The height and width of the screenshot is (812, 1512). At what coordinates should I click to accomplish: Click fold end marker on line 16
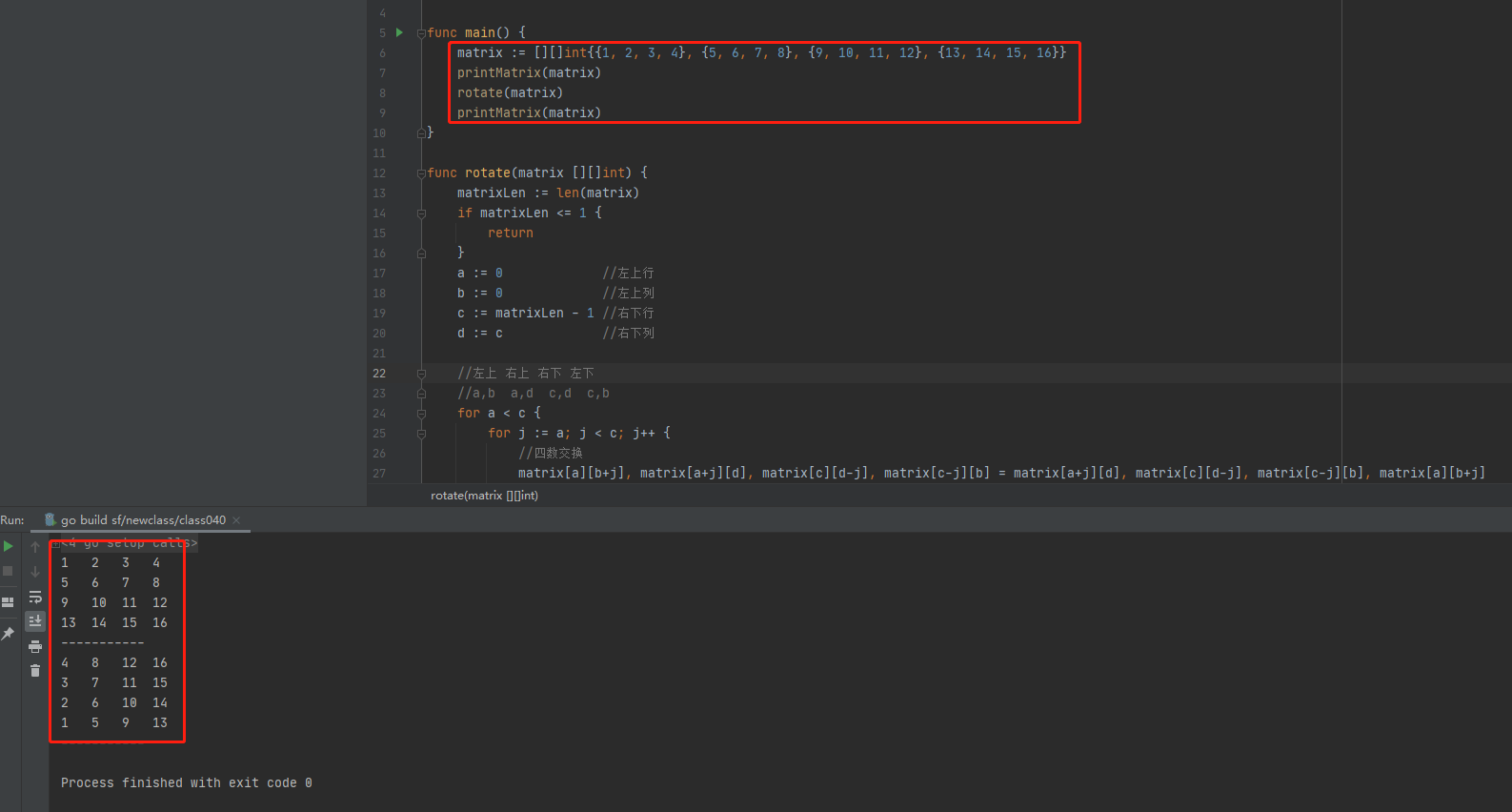tap(421, 254)
